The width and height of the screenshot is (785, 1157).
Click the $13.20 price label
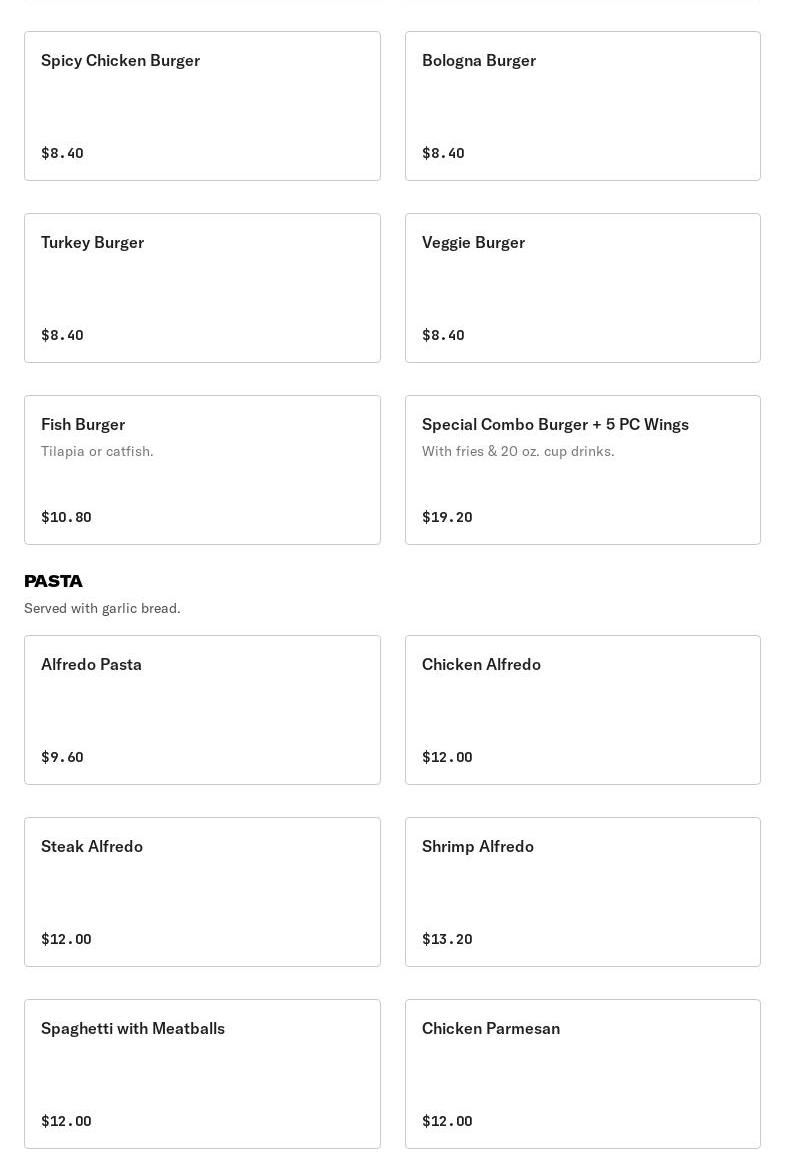447,939
